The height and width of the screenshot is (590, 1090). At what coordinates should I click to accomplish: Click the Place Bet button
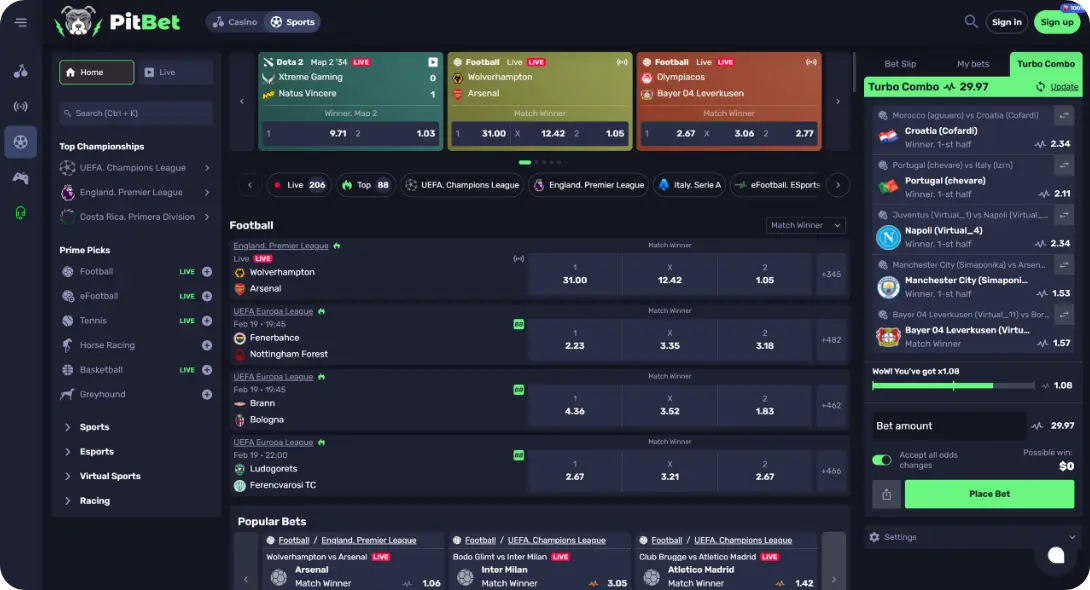[x=989, y=494]
